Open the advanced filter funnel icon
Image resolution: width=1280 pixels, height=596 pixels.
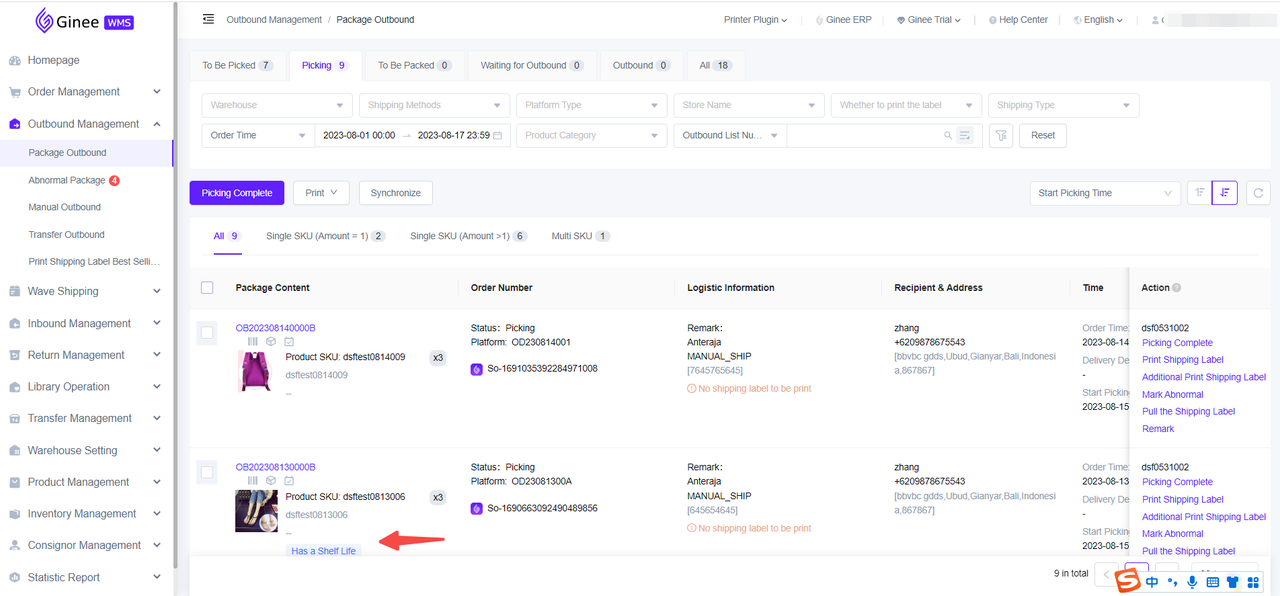[x=1000, y=135]
